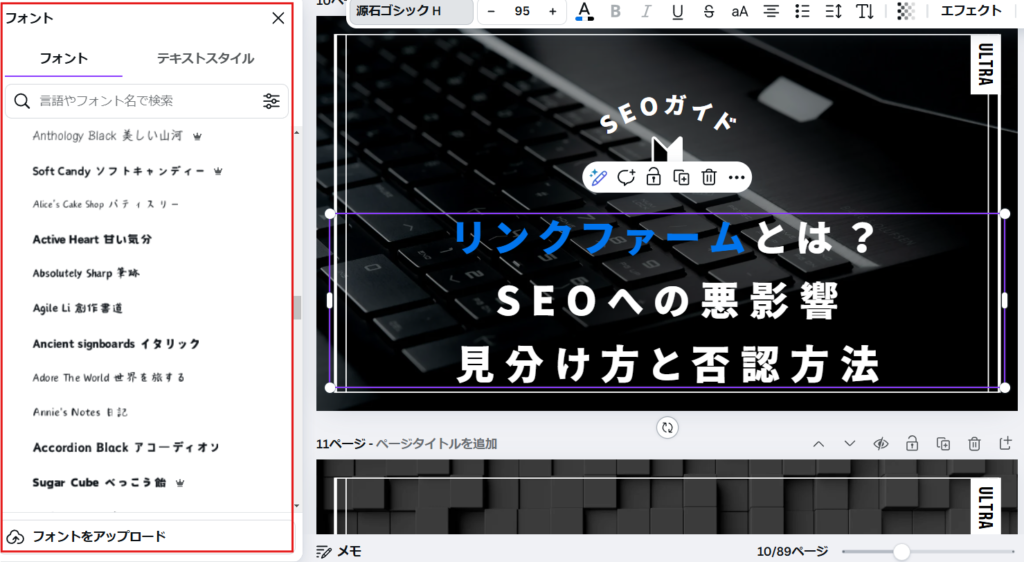
Task: Click the Magic Write pencil icon in floating toolbar
Action: click(x=599, y=178)
